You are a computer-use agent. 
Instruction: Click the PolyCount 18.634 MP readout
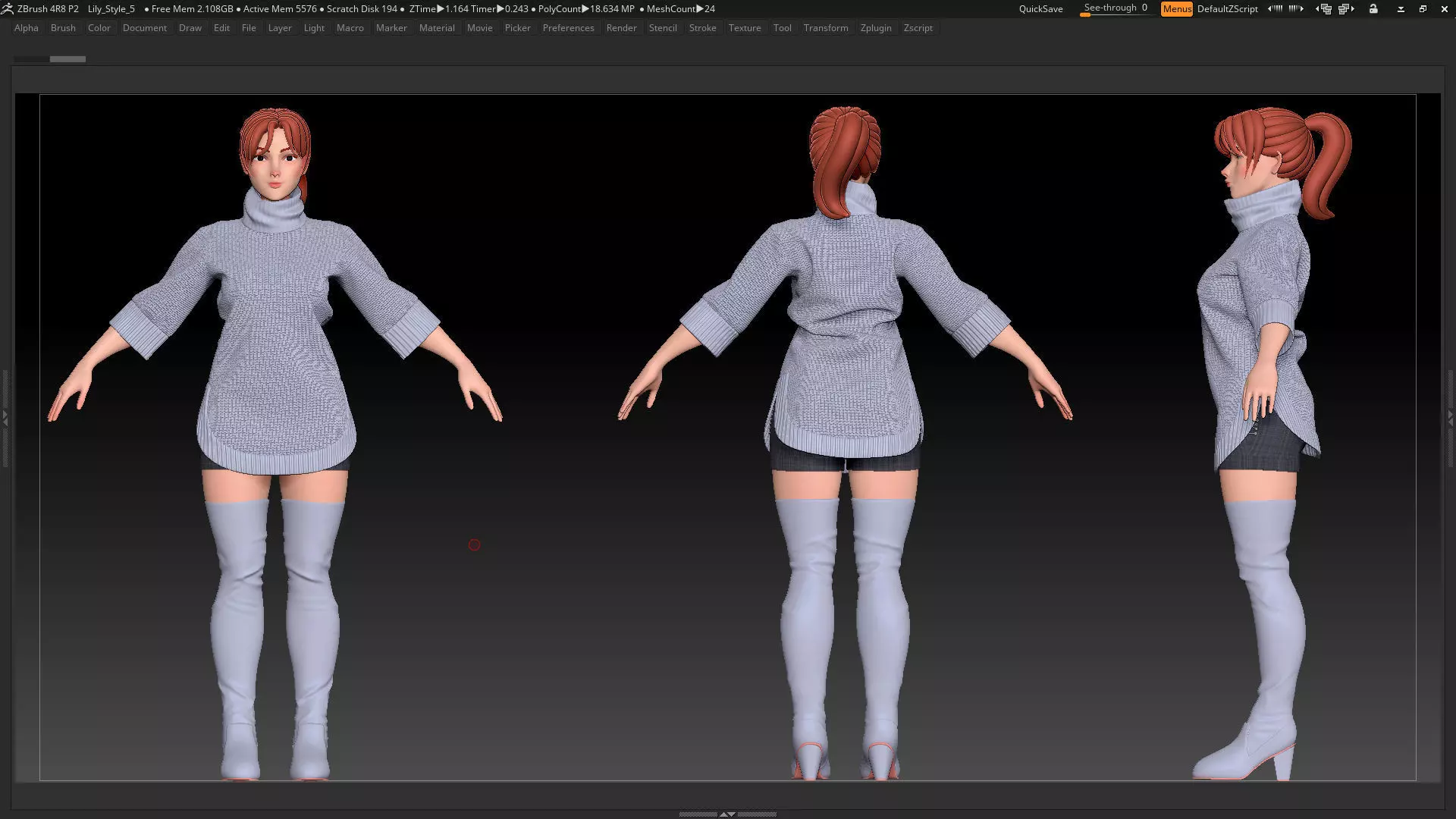(586, 9)
